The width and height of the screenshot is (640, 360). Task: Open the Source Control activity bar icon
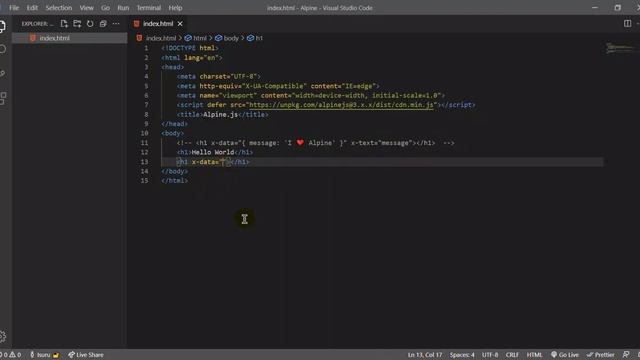(2, 73)
